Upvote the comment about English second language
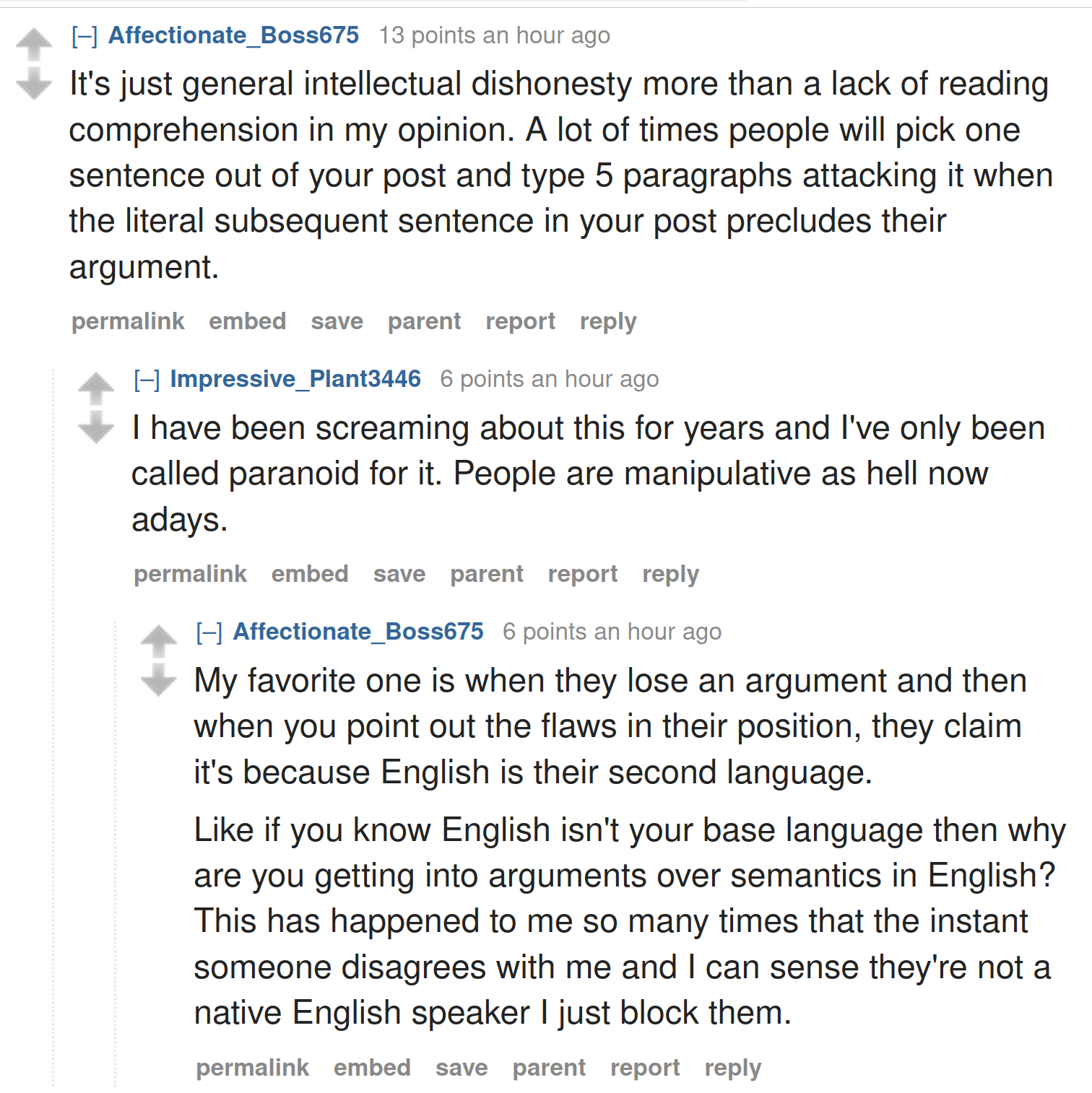Viewport: 1092px width, 1093px height. (158, 641)
